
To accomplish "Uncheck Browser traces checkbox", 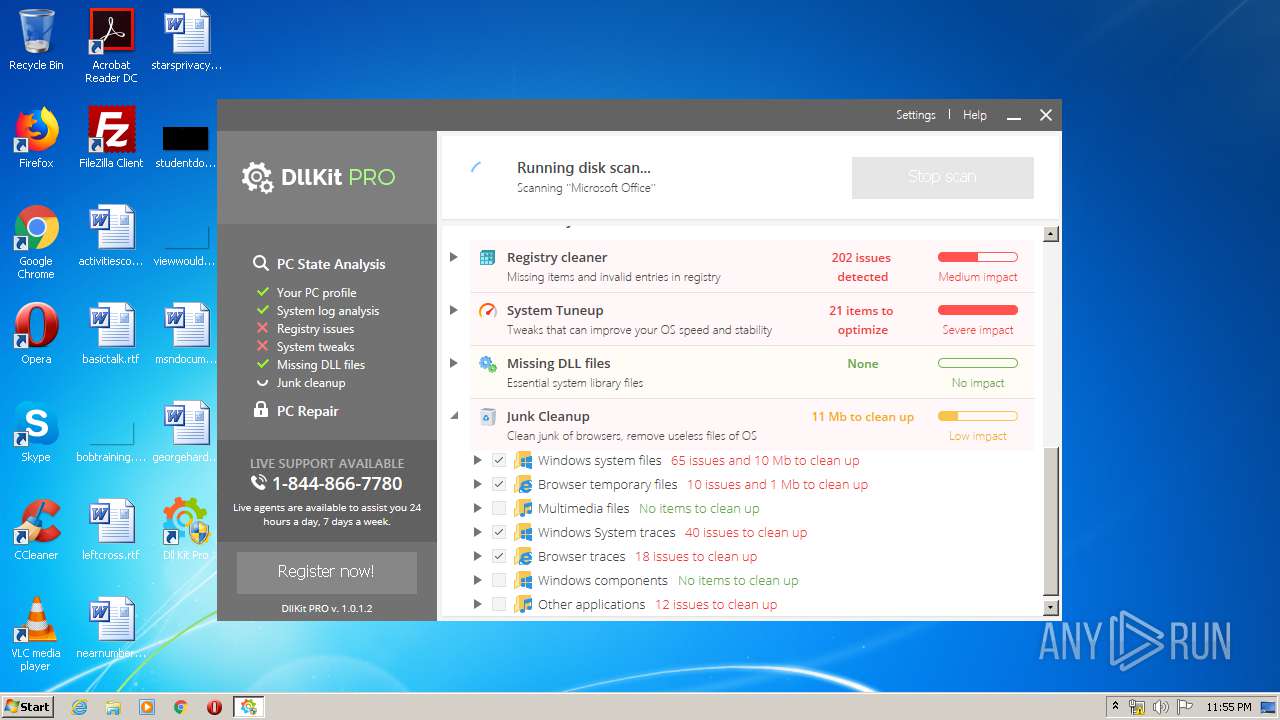I will coord(499,557).
